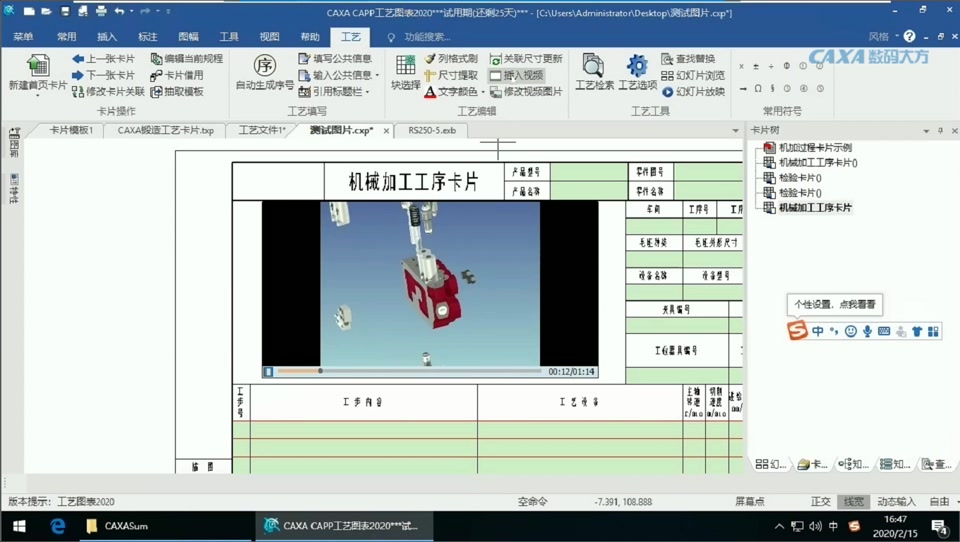Open 幻灯片浏览 slide browse
Image resolution: width=960 pixels, height=542 pixels.
pos(693,75)
